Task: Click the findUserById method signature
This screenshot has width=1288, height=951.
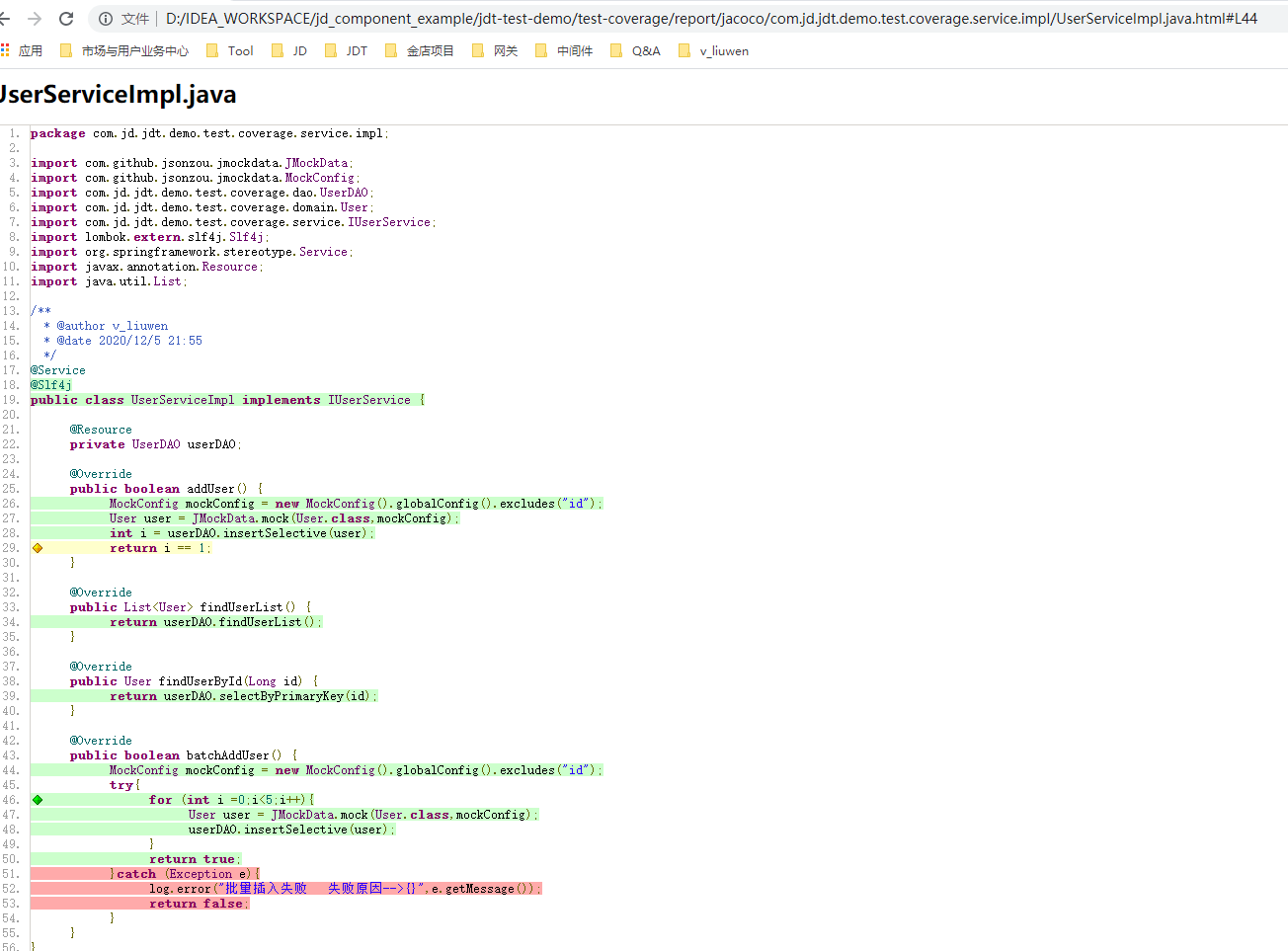Action: click(195, 681)
